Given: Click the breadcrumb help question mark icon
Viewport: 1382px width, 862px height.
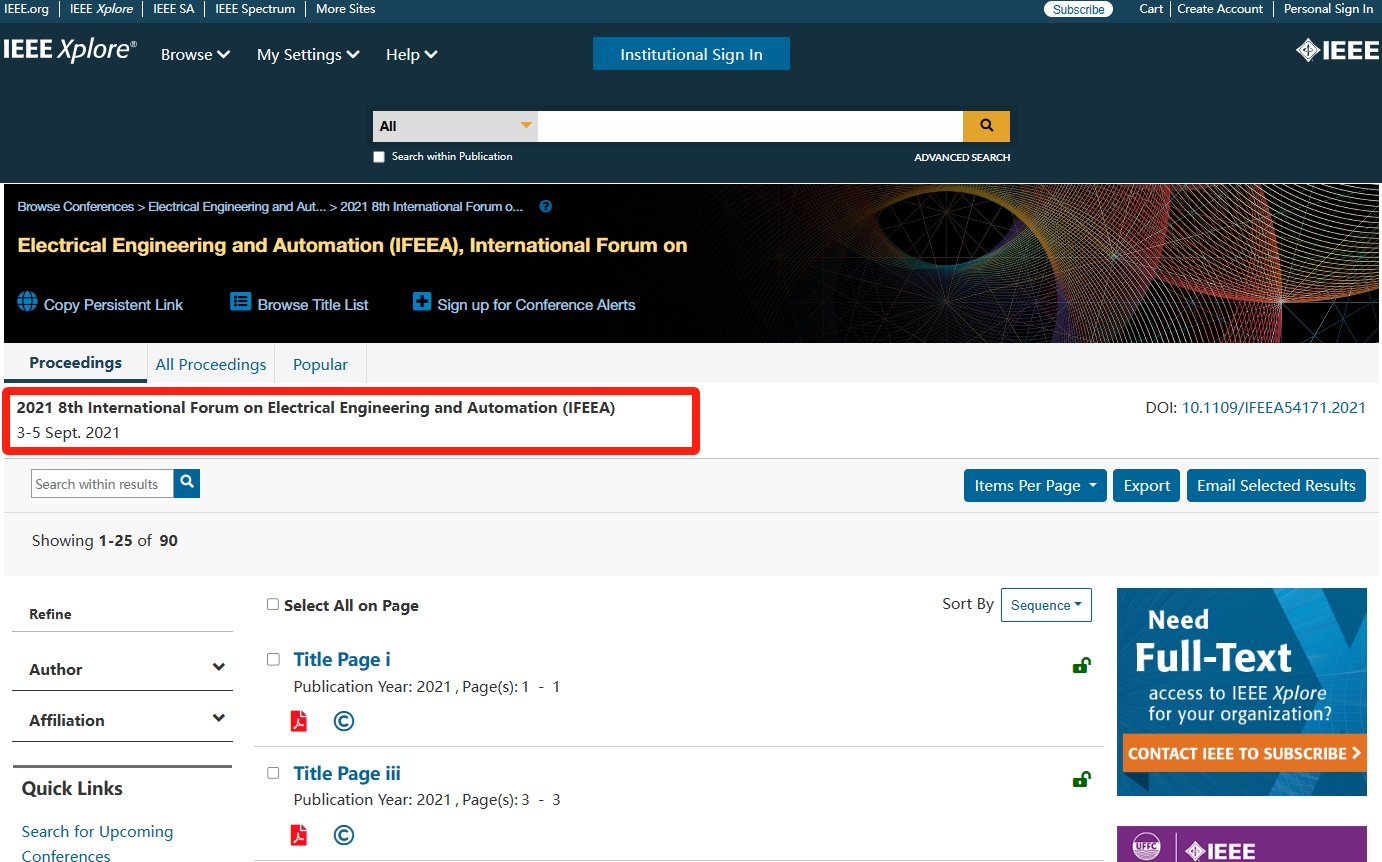Looking at the screenshot, I should [x=545, y=207].
